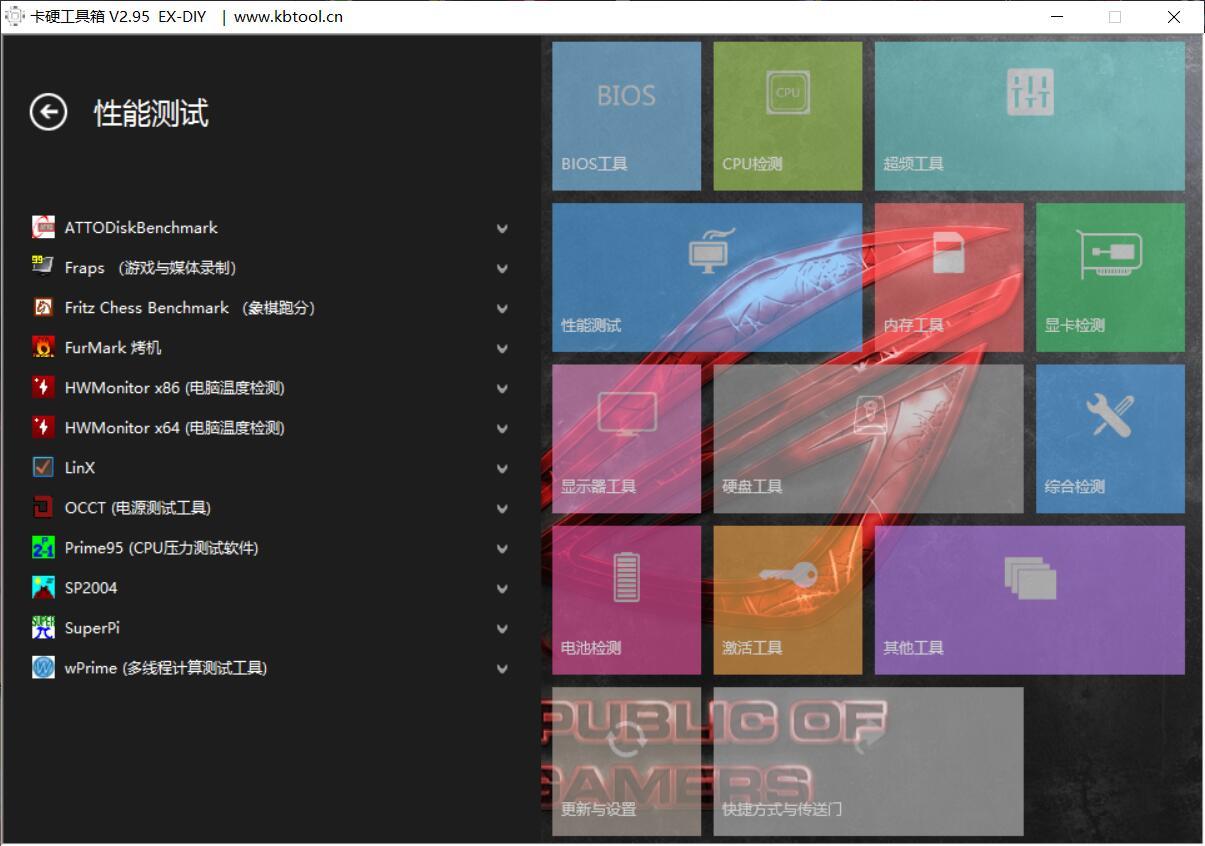This screenshot has height=846, width=1205.
Task: Expand the Prime95 row chevron
Action: 502,548
